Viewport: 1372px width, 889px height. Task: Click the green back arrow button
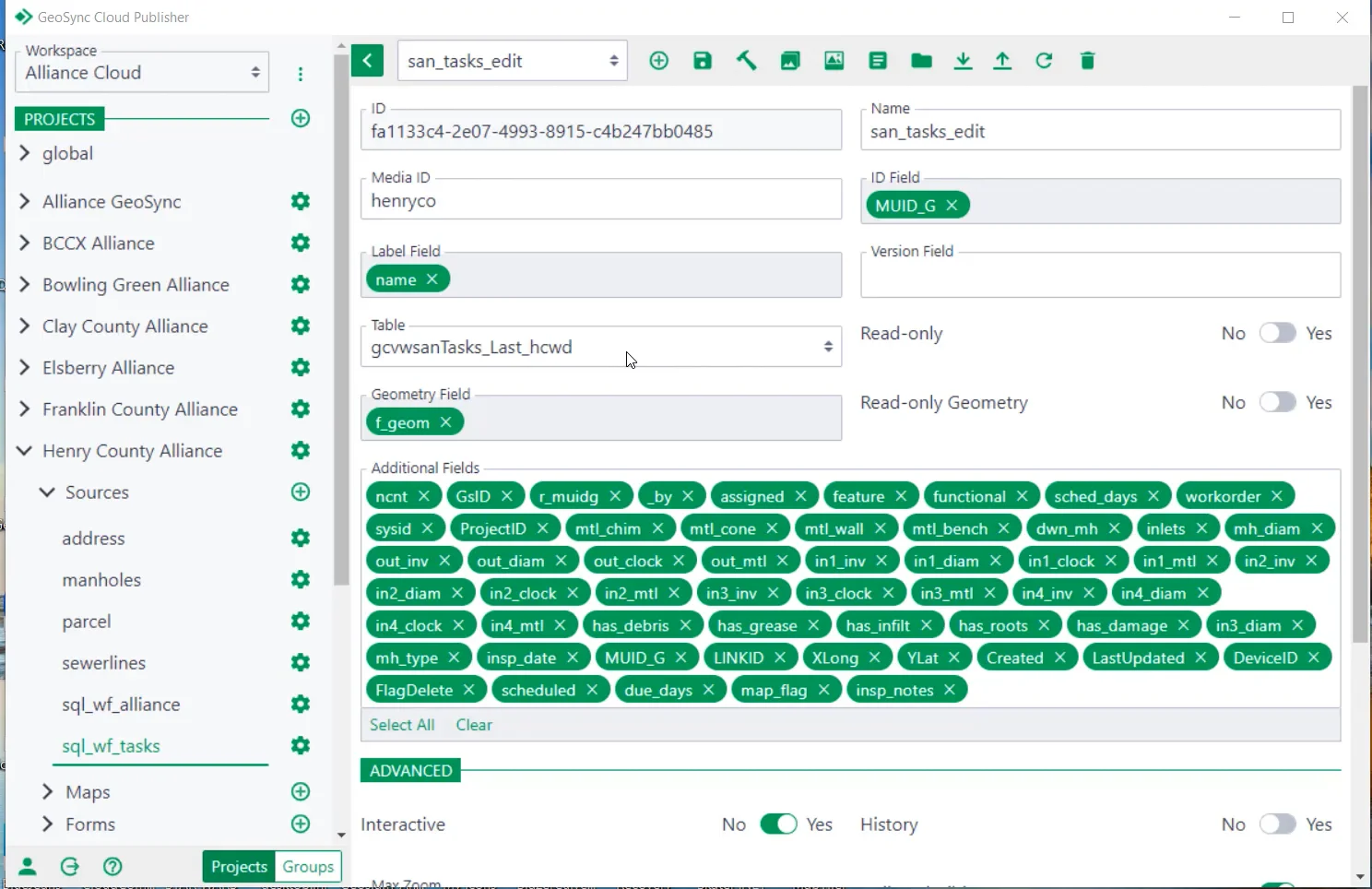click(367, 61)
